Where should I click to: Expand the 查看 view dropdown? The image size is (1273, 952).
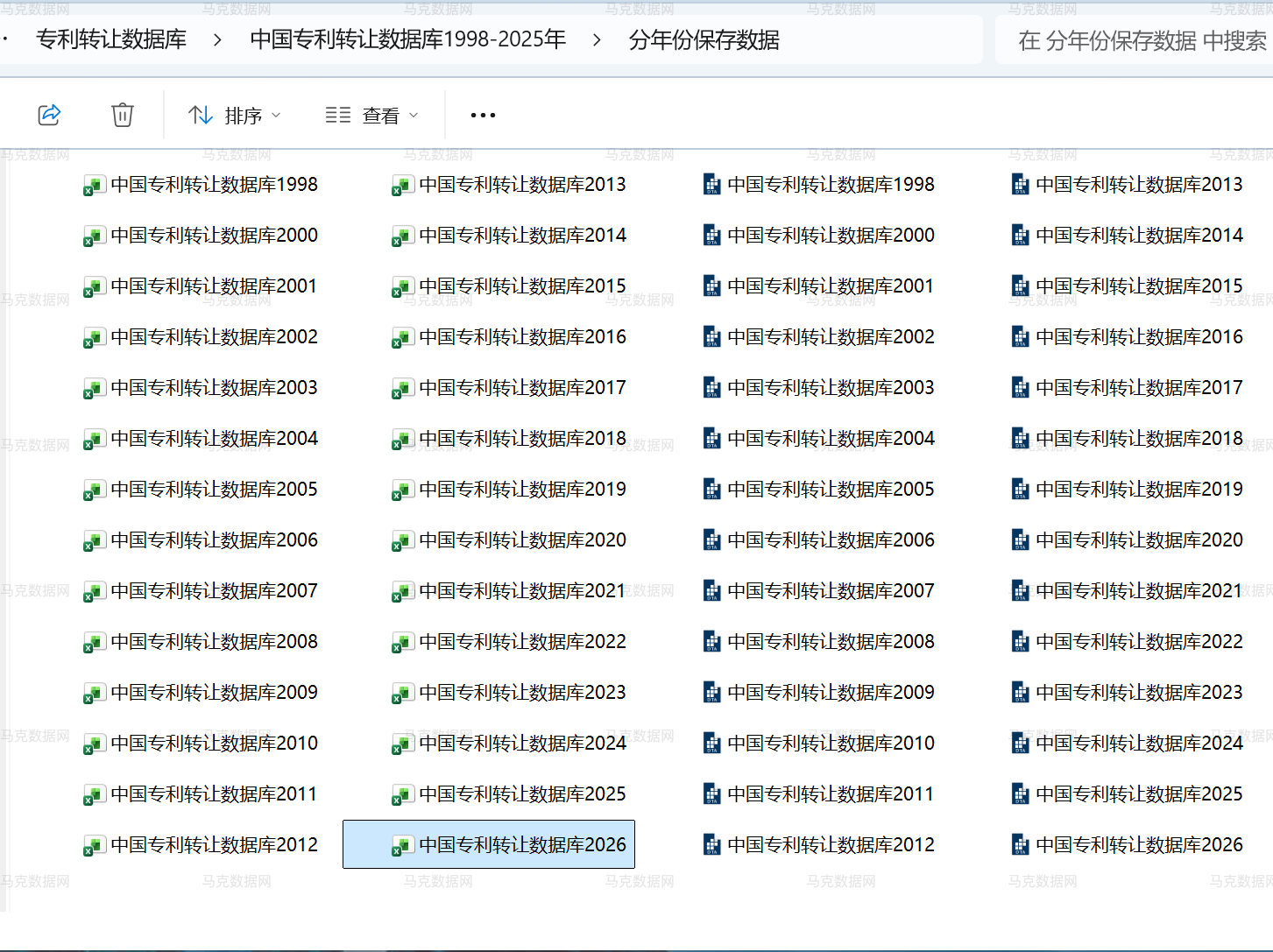point(372,115)
